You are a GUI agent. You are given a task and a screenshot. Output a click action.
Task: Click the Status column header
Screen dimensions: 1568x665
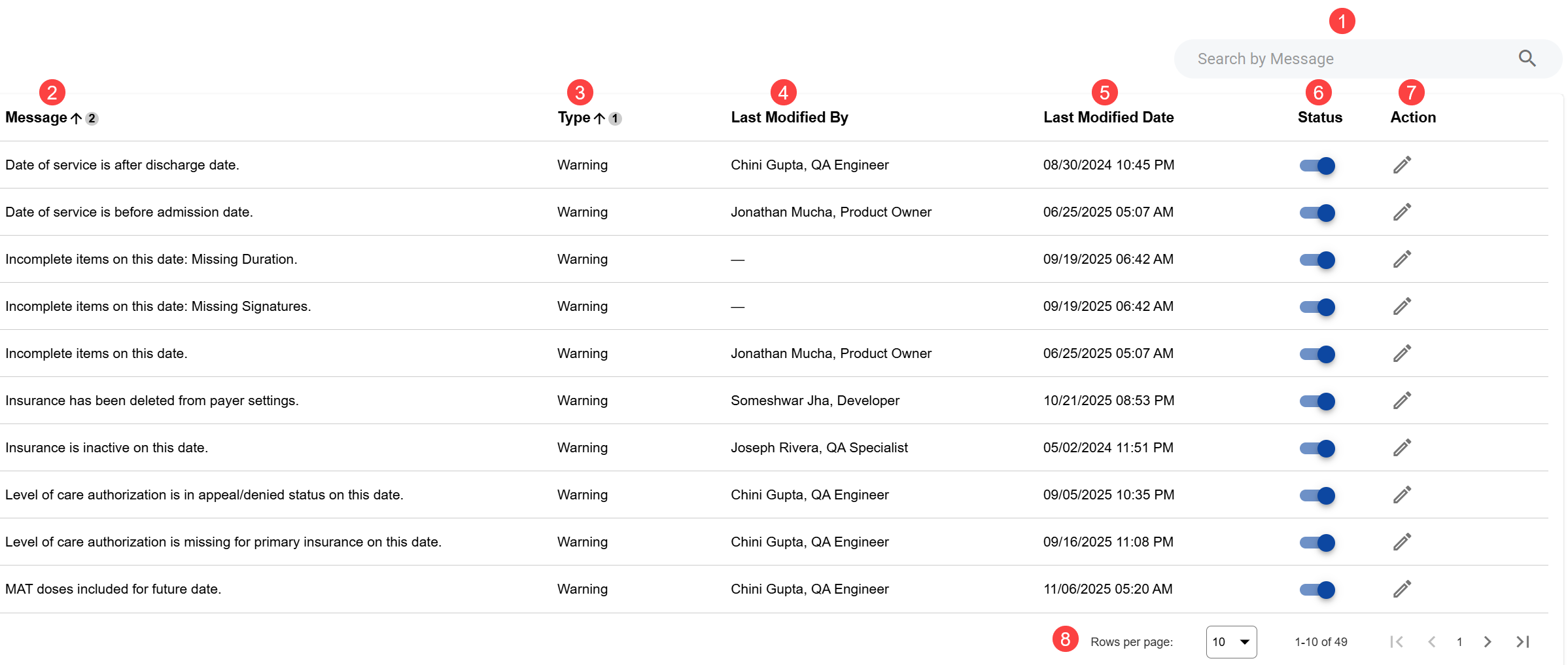point(1319,118)
